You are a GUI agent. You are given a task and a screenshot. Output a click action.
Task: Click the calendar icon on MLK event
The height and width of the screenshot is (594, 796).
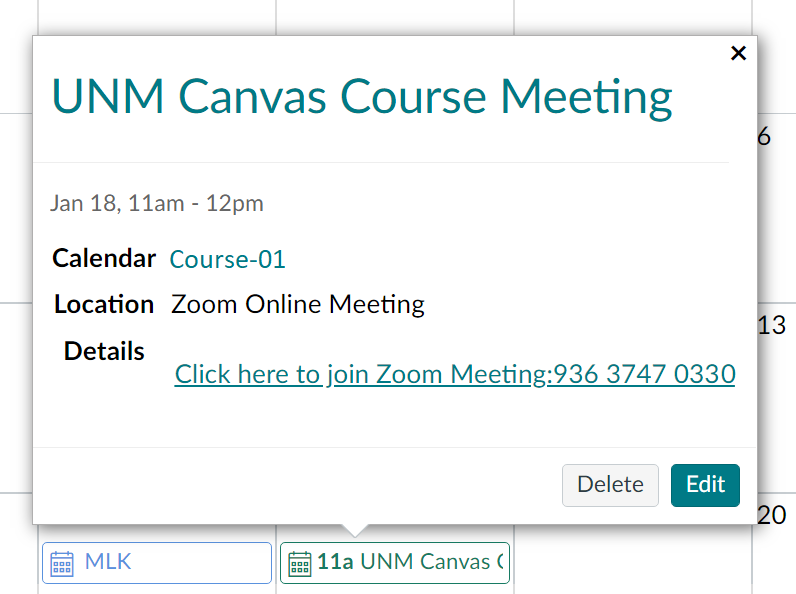click(x=62, y=564)
